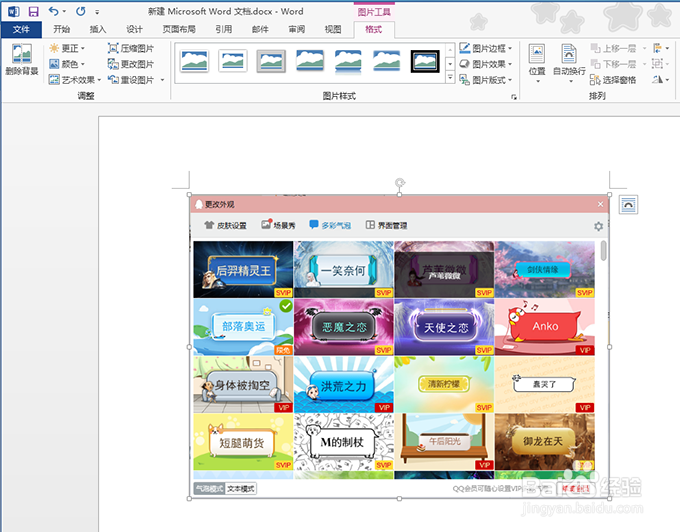Screen dimensions: 680x532
Task: Click the 洪荒之力 bubble thumbnail
Action: (x=343, y=385)
